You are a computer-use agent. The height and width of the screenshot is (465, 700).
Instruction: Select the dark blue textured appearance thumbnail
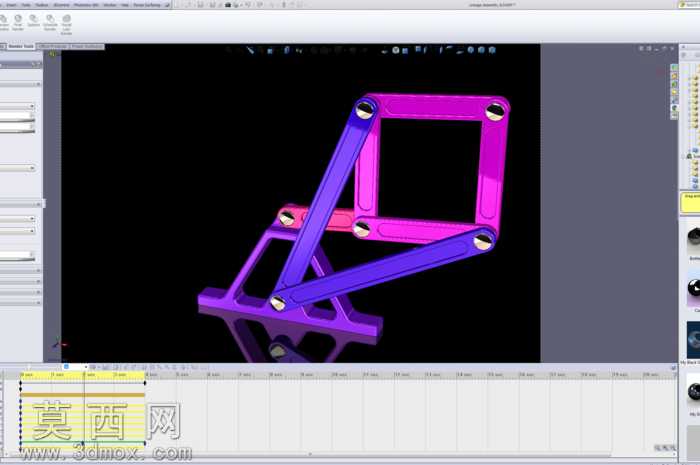[693, 340]
